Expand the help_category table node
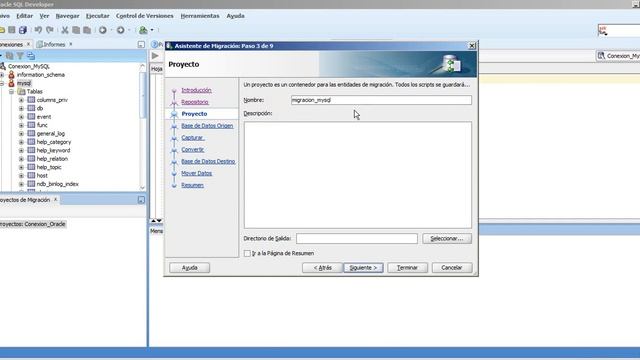 click(21, 142)
